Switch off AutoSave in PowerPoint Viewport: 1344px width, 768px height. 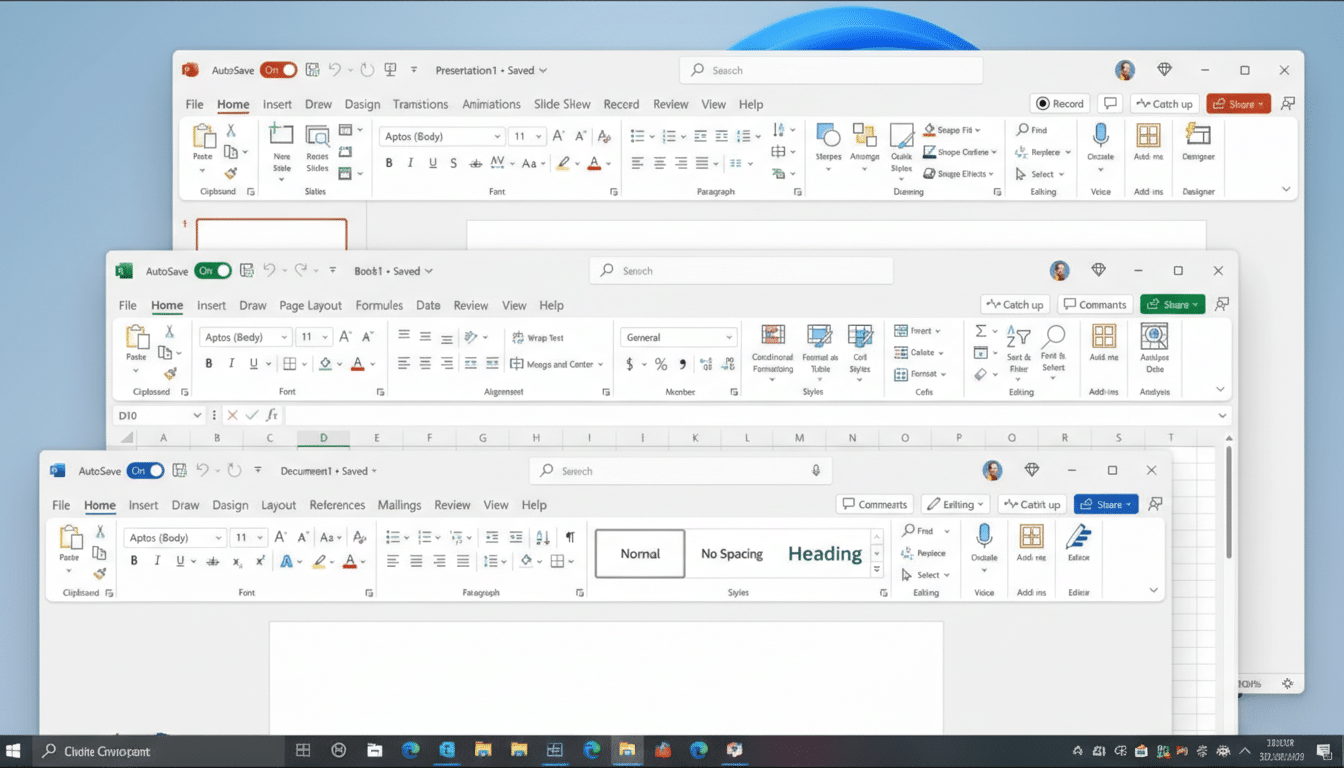pyautogui.click(x=278, y=70)
